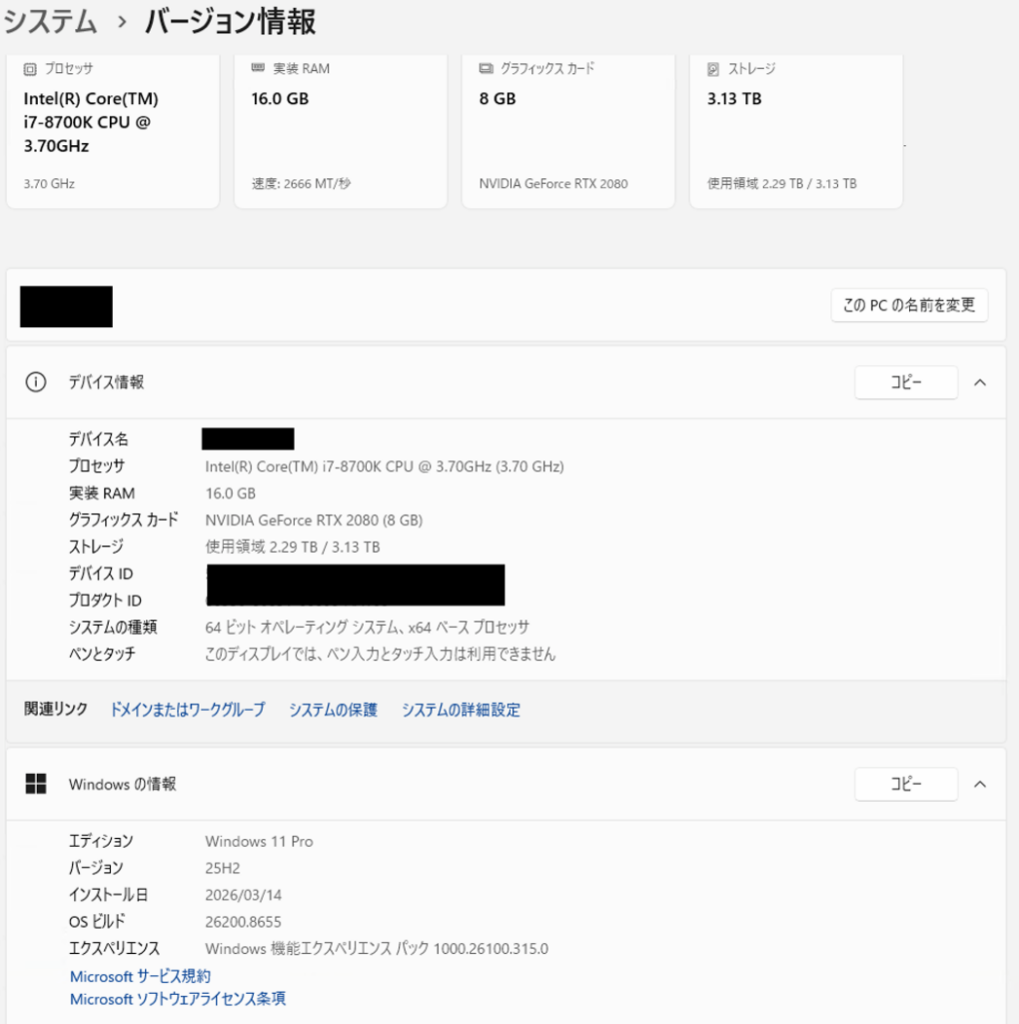This screenshot has width=1019, height=1024.
Task: Click 速度: 2666 MT/秒 in RAM card
Action: 301,184
